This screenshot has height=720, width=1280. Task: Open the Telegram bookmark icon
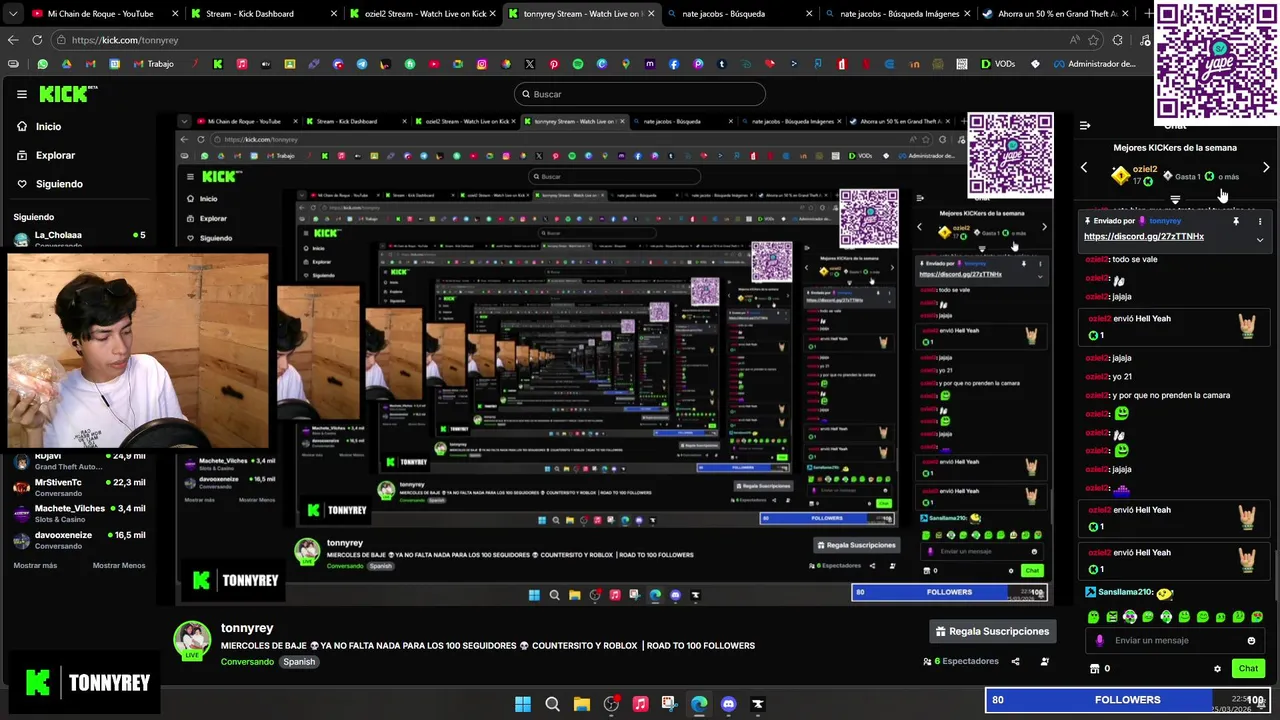pos(362,64)
